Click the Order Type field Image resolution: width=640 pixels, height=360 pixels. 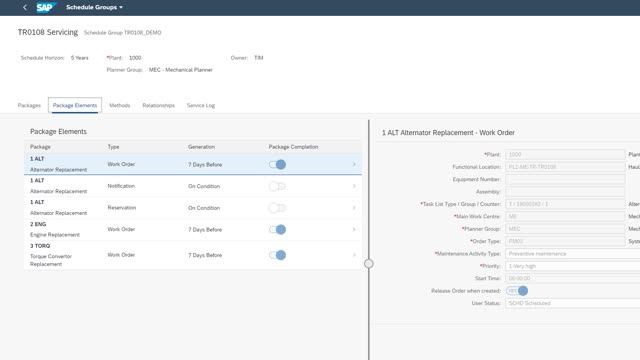coord(565,241)
